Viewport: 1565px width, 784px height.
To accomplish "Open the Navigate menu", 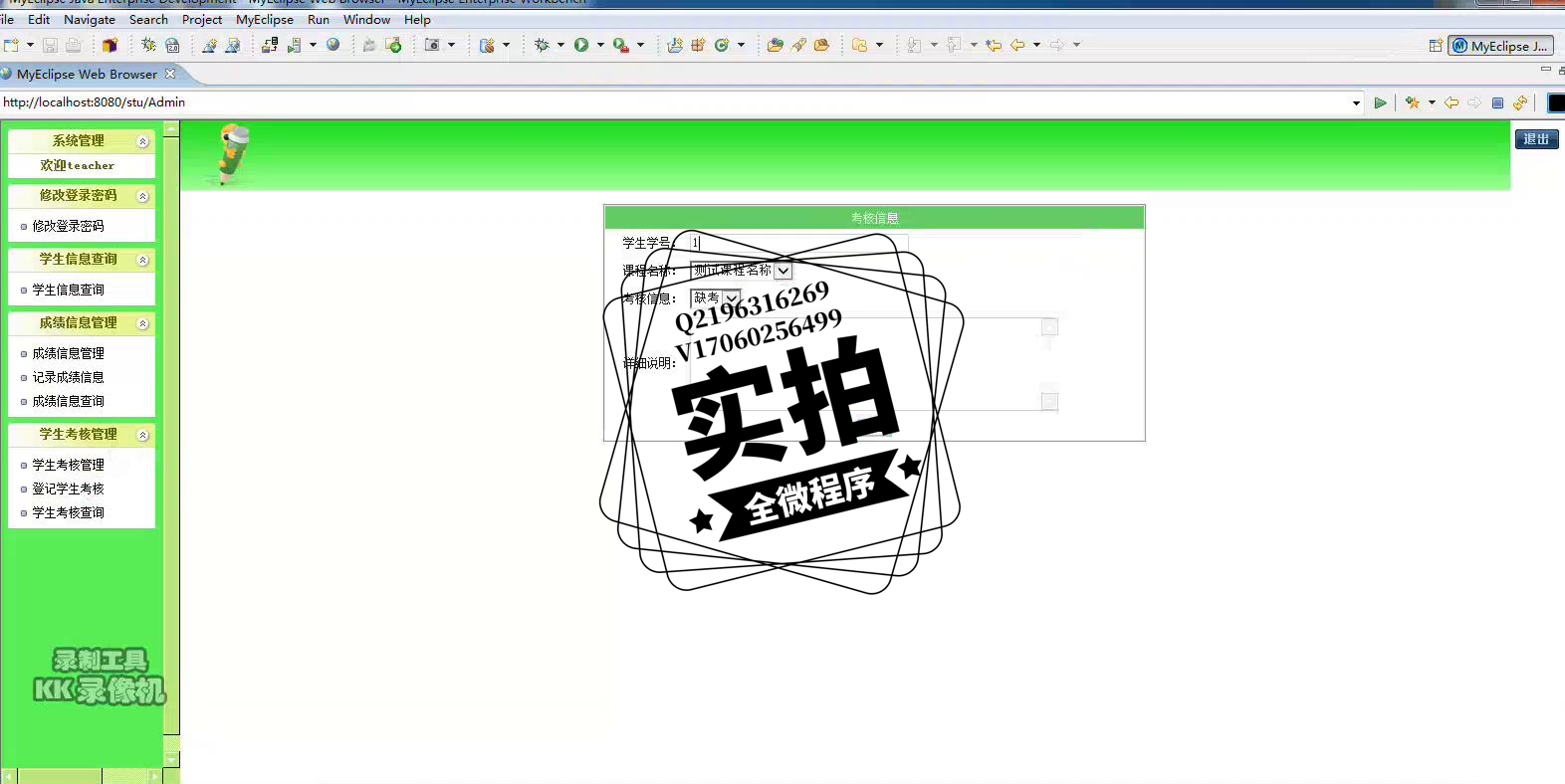I will click(90, 19).
